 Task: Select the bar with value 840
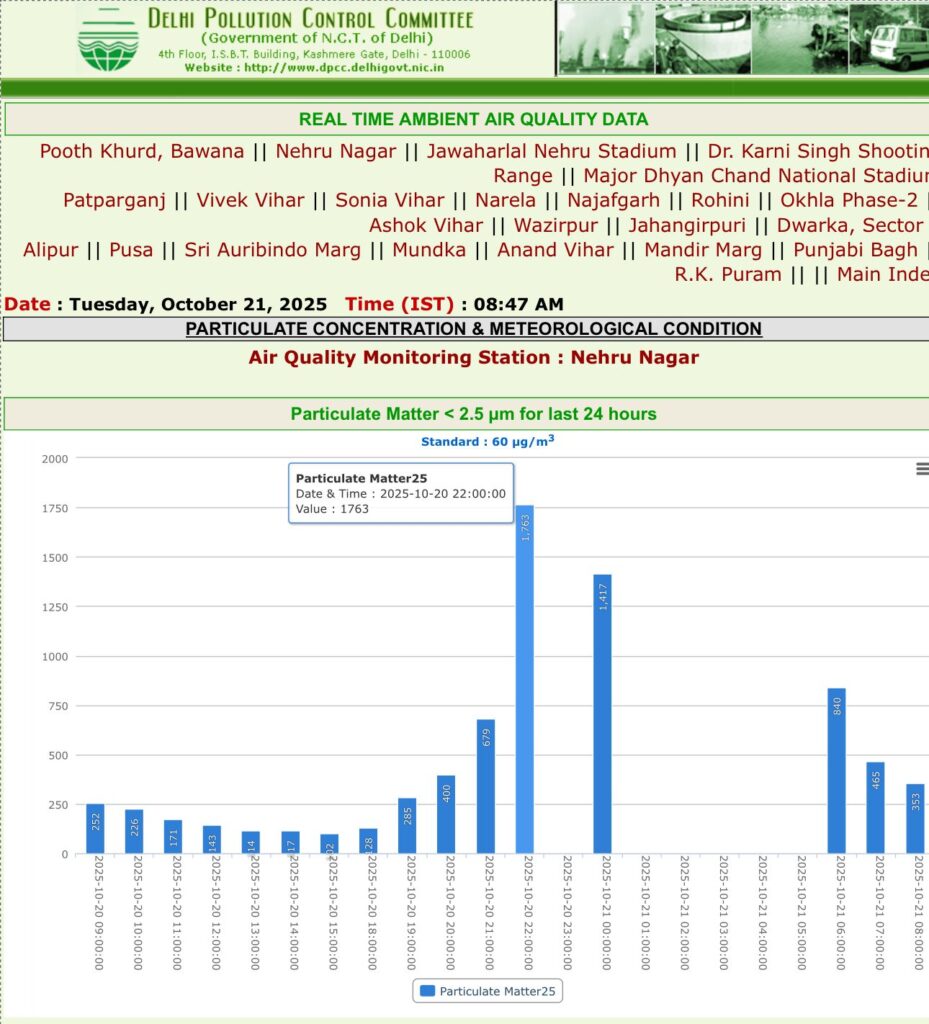[837, 771]
